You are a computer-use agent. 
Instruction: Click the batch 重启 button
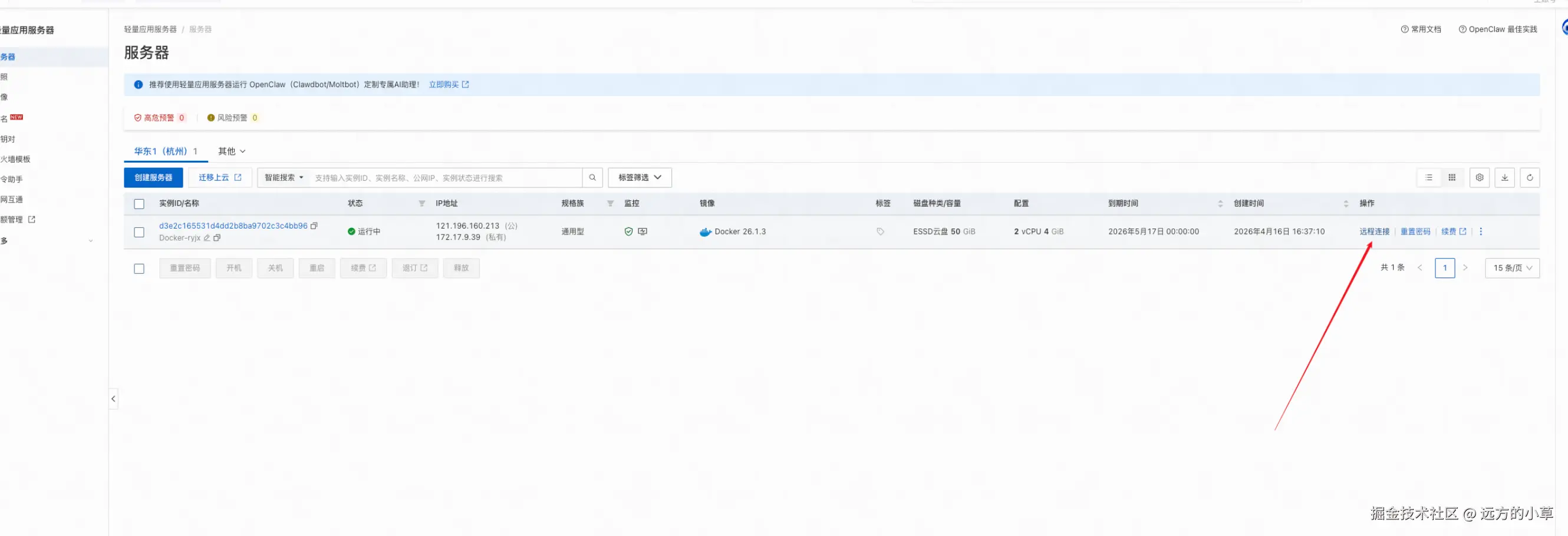317,269
